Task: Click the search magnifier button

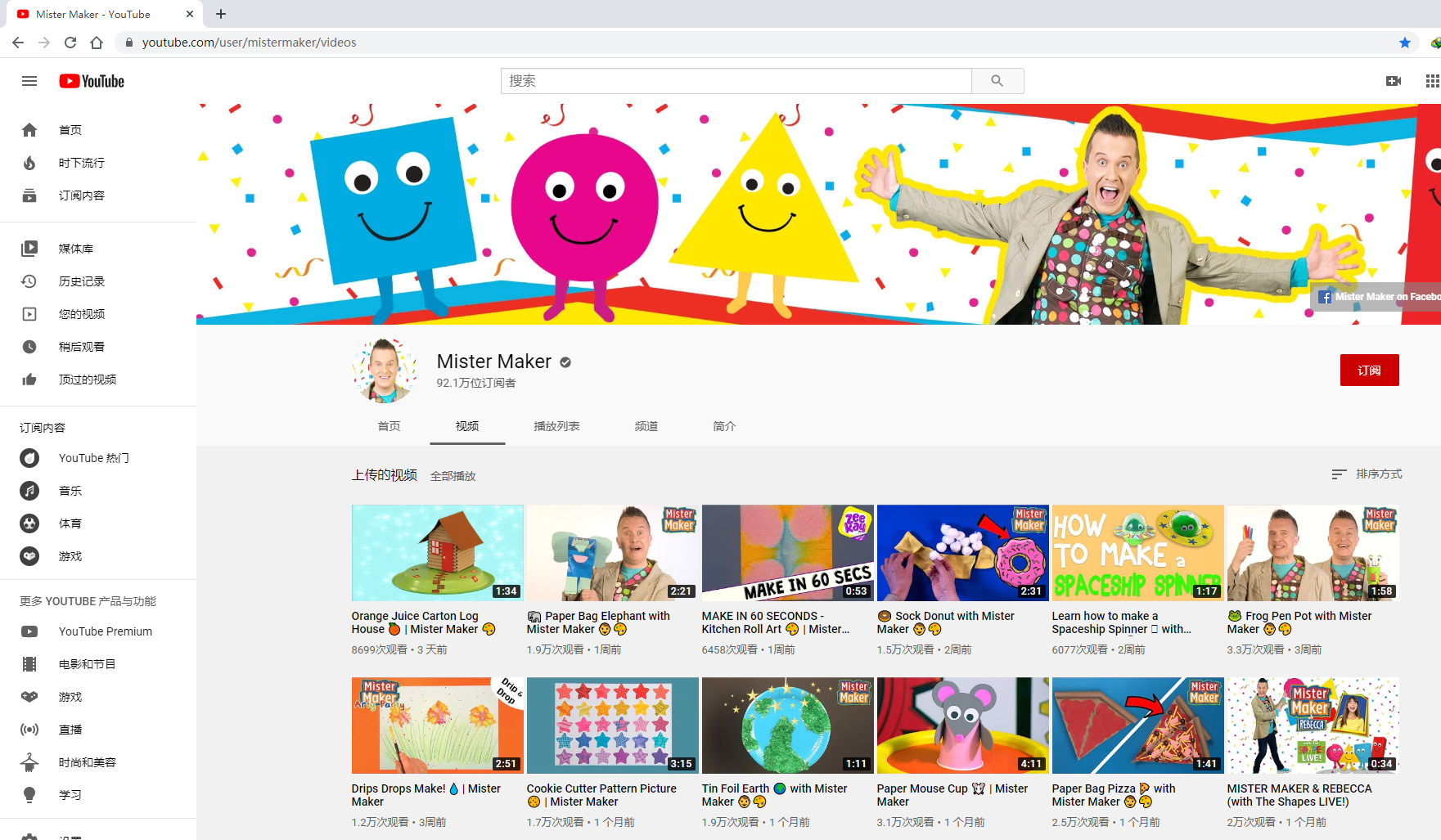Action: (997, 81)
